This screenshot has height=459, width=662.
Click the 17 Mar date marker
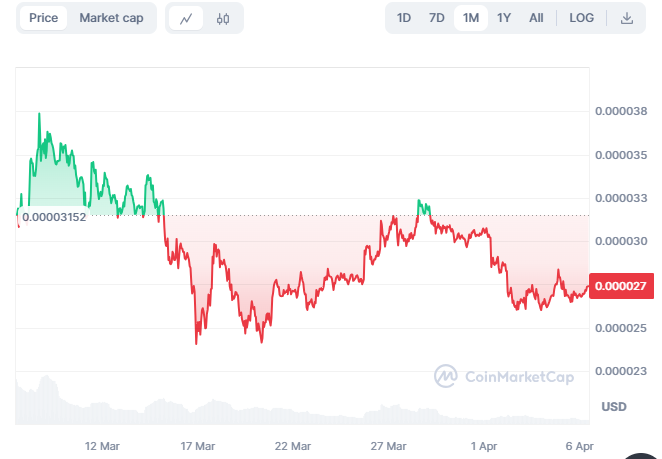pos(198,446)
